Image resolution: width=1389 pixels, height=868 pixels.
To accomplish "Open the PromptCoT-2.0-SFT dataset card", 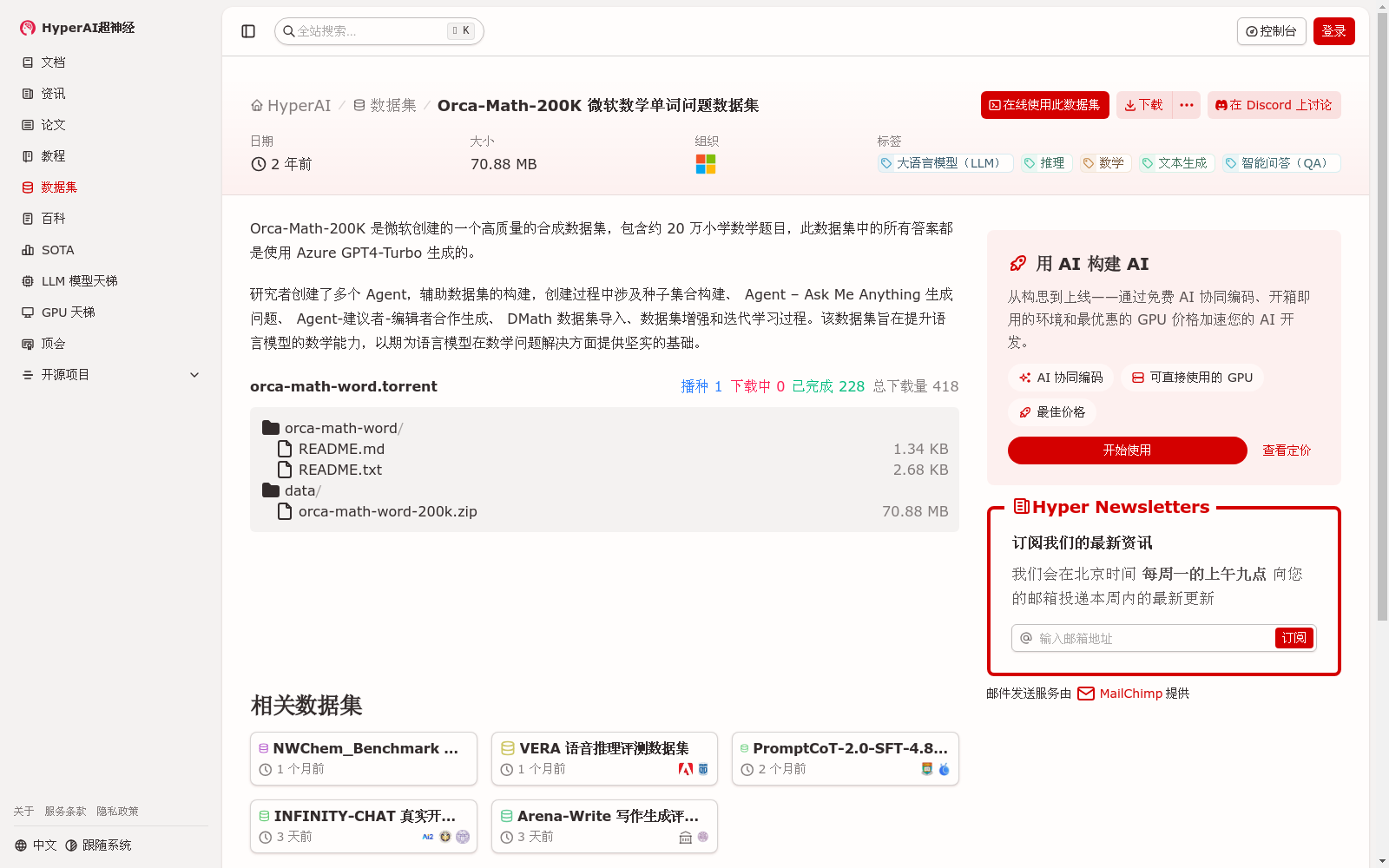I will (x=846, y=759).
